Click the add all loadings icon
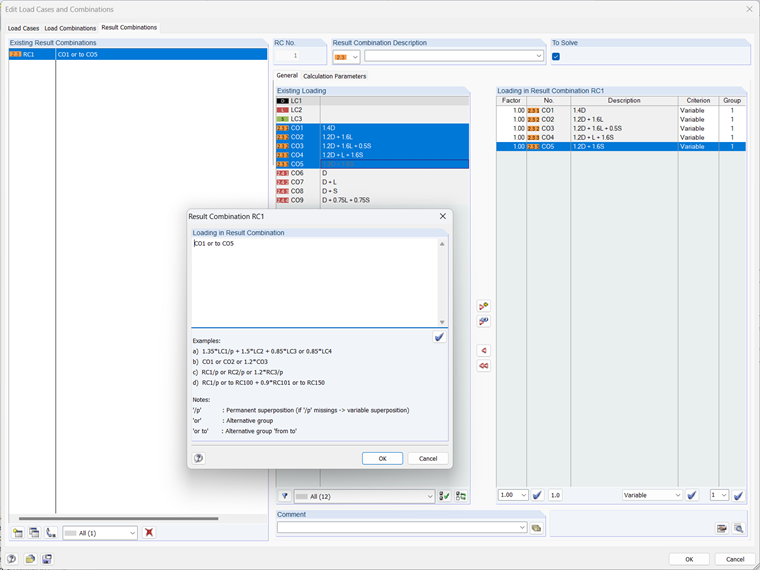The height and width of the screenshot is (570, 760). pyautogui.click(x=483, y=321)
